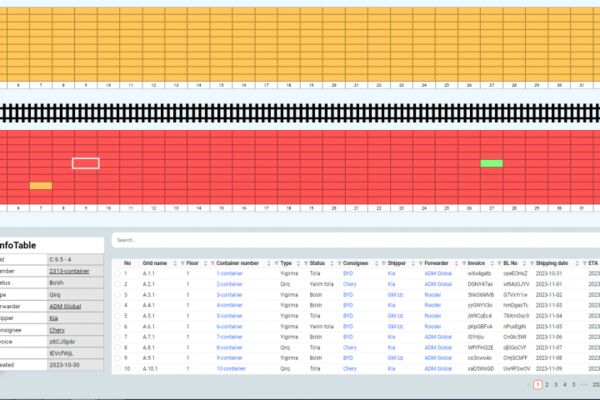Sort the Container number column
Image resolution: width=600 pixels, height=400 pixels.
(269, 263)
